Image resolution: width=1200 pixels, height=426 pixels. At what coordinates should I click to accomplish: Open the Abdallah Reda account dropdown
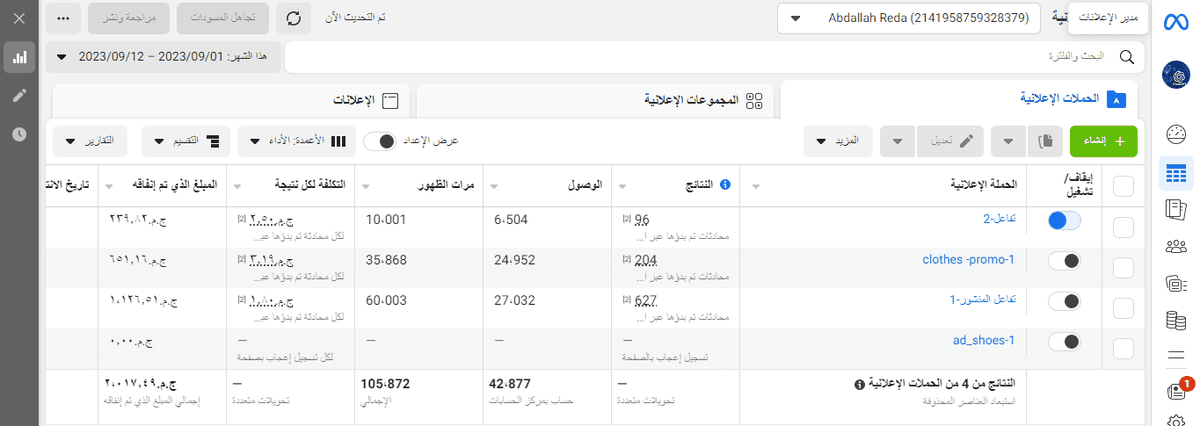(910, 18)
